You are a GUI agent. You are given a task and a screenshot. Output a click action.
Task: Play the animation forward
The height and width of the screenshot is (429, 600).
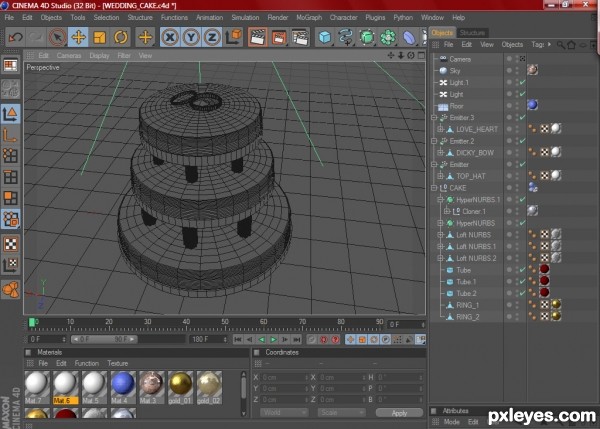coord(273,339)
